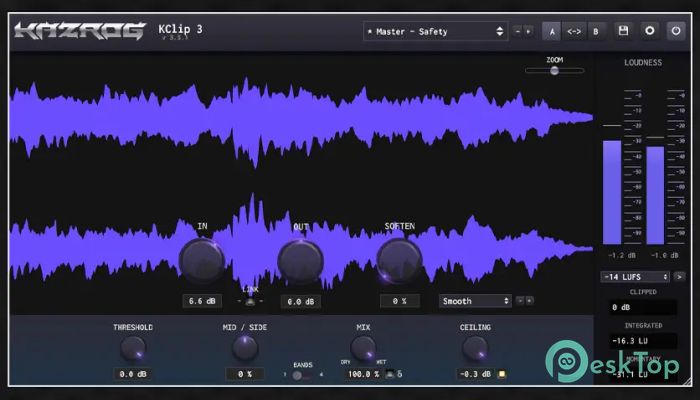This screenshot has width=700, height=400.
Task: Click the -1.2 dB peak readout
Action: (x=621, y=255)
